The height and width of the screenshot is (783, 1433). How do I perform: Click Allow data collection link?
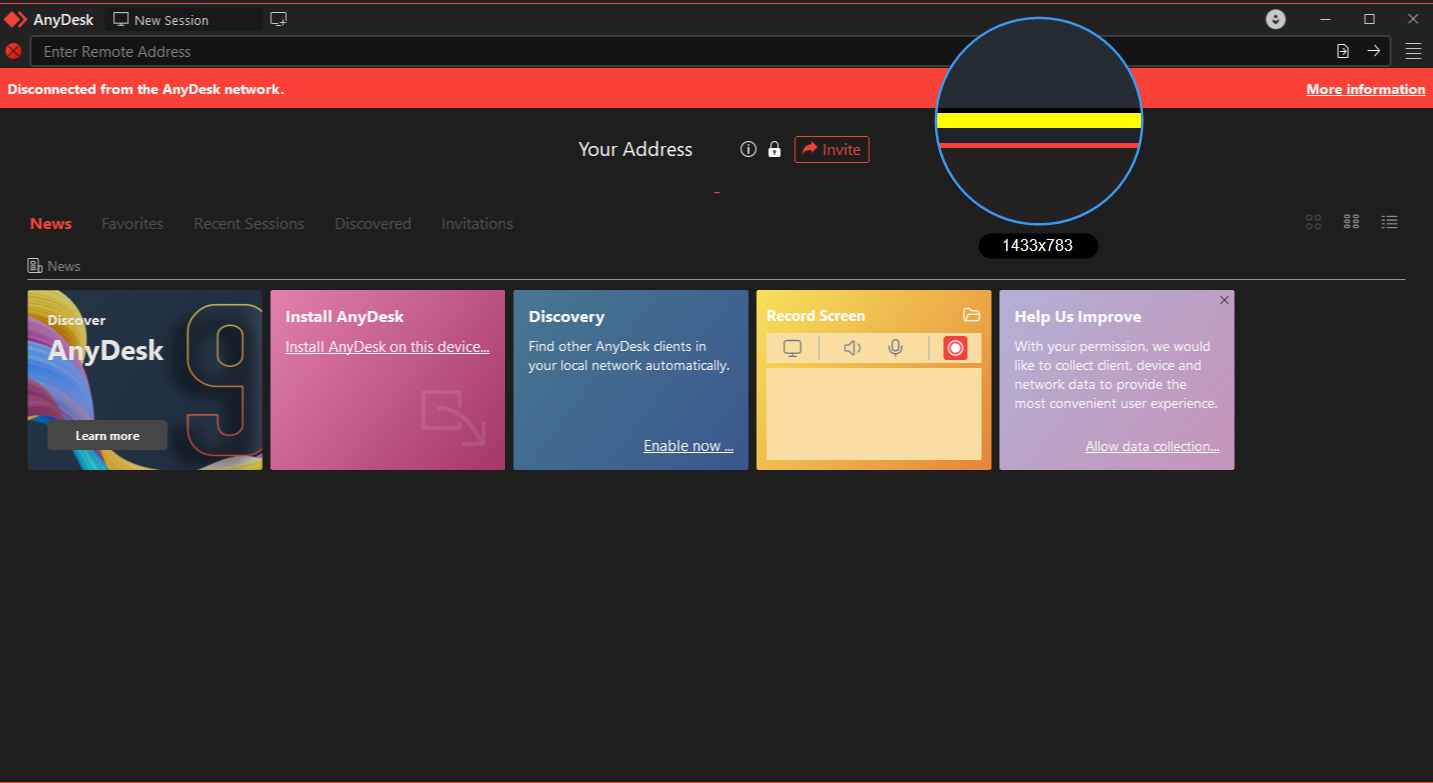[x=1152, y=446]
